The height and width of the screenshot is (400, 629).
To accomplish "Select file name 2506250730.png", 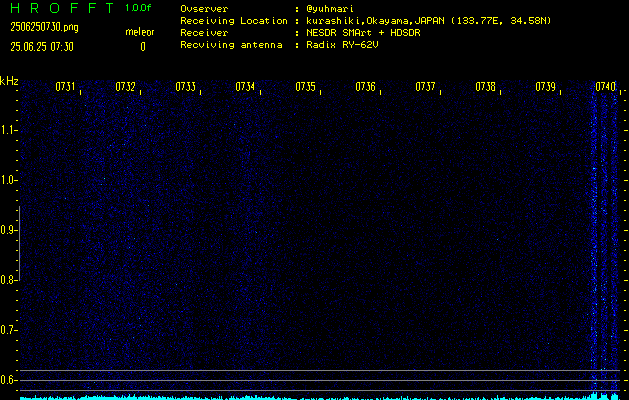I will tap(45, 27).
